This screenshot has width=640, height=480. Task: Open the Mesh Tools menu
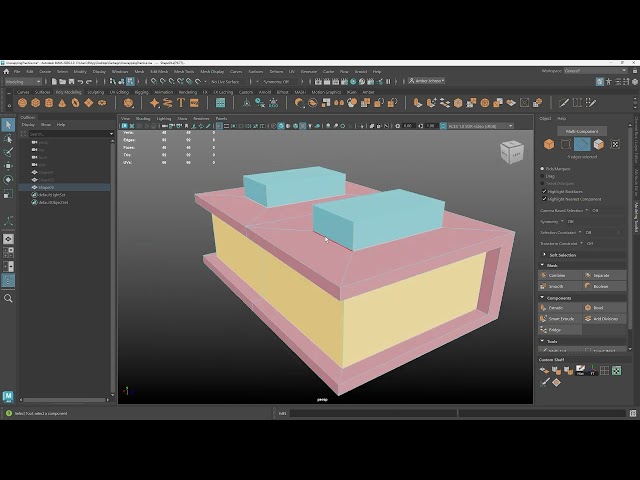click(x=184, y=71)
